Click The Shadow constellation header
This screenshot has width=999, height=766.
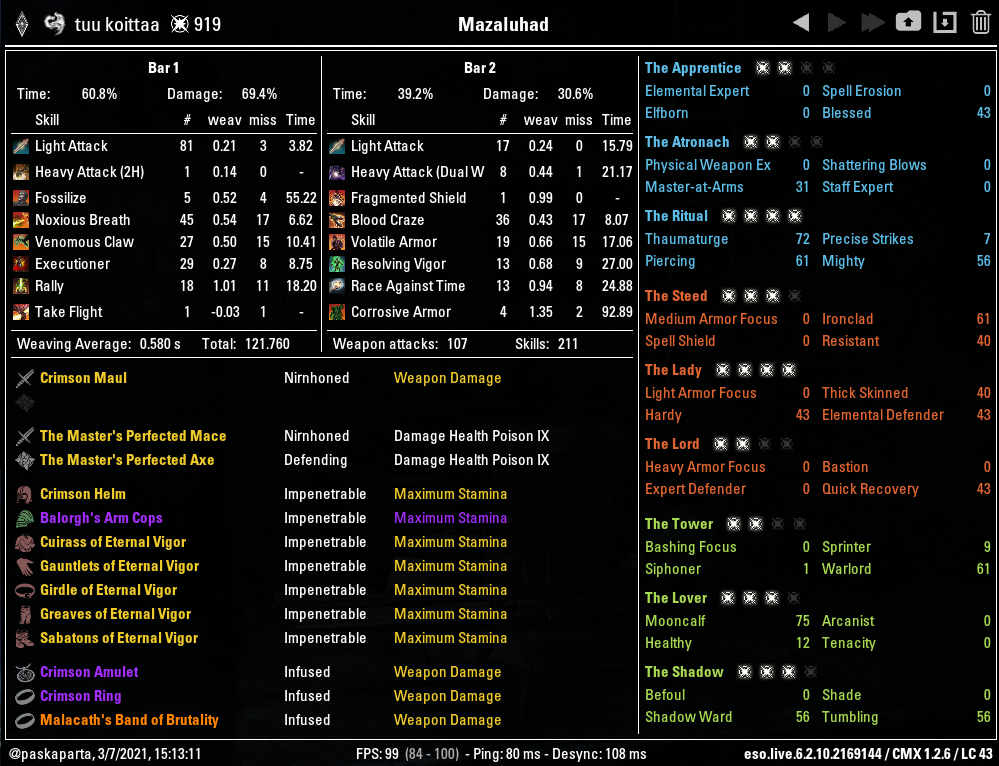684,672
